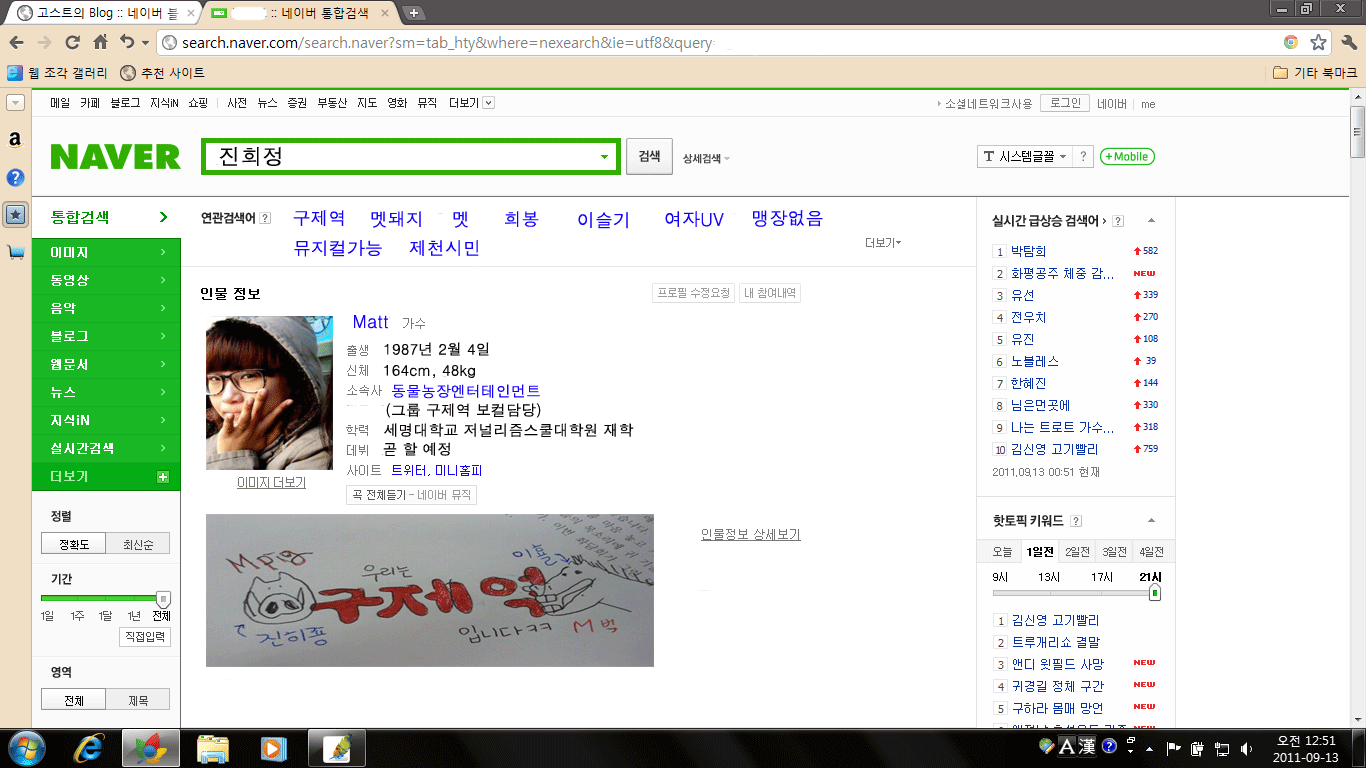Open the 기타 북마크 folder
The width and height of the screenshot is (1366, 768).
pos(1315,73)
